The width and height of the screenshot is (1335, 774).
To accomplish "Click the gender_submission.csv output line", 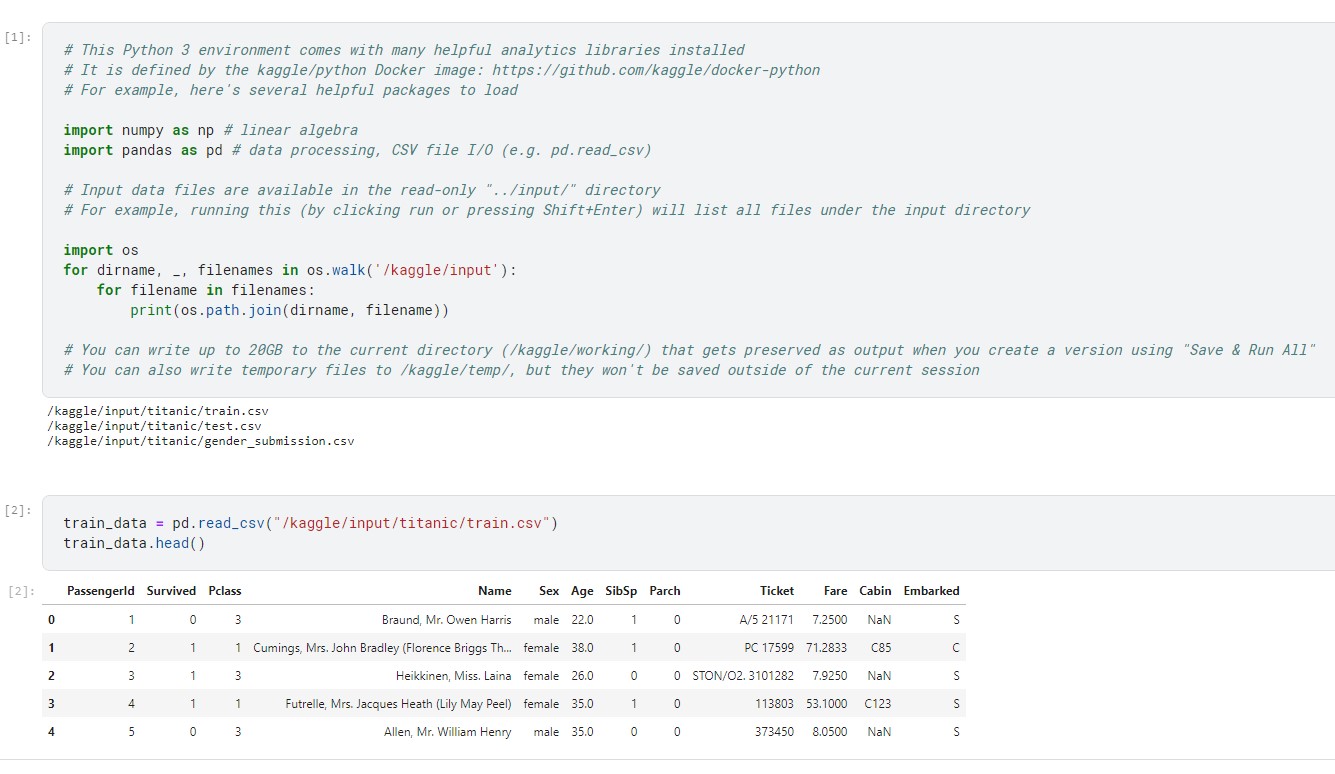I will pos(200,440).
